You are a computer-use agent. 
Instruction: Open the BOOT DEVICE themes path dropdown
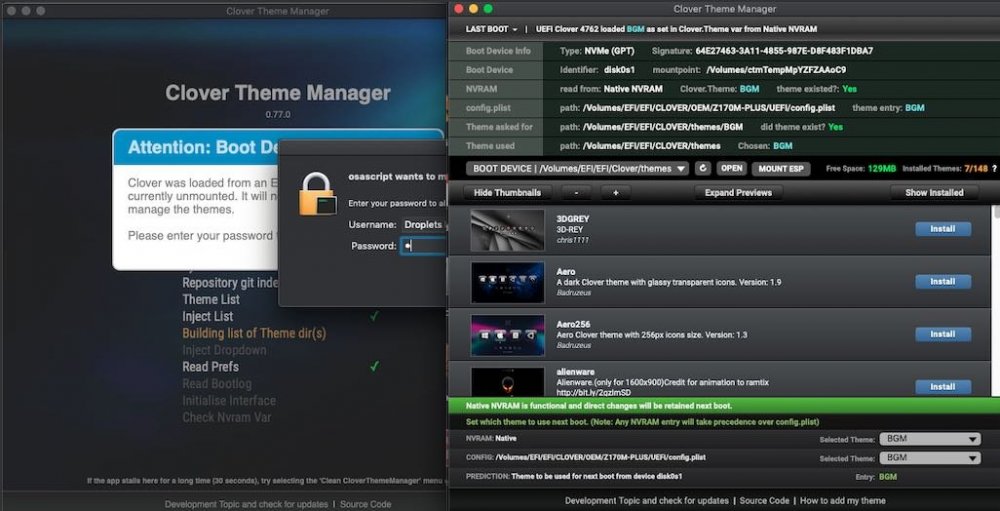(x=577, y=168)
